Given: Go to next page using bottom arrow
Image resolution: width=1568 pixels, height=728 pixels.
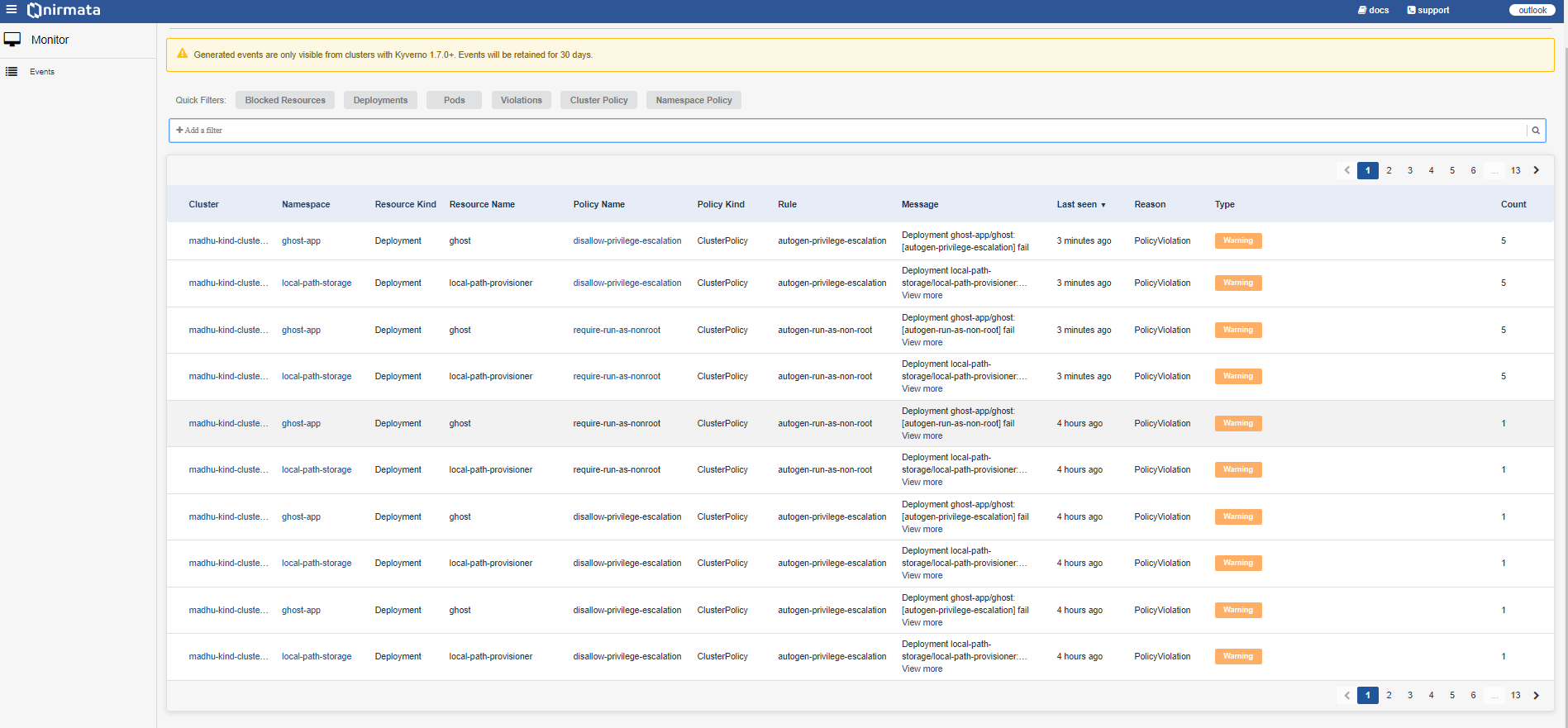Looking at the screenshot, I should click(1537, 695).
